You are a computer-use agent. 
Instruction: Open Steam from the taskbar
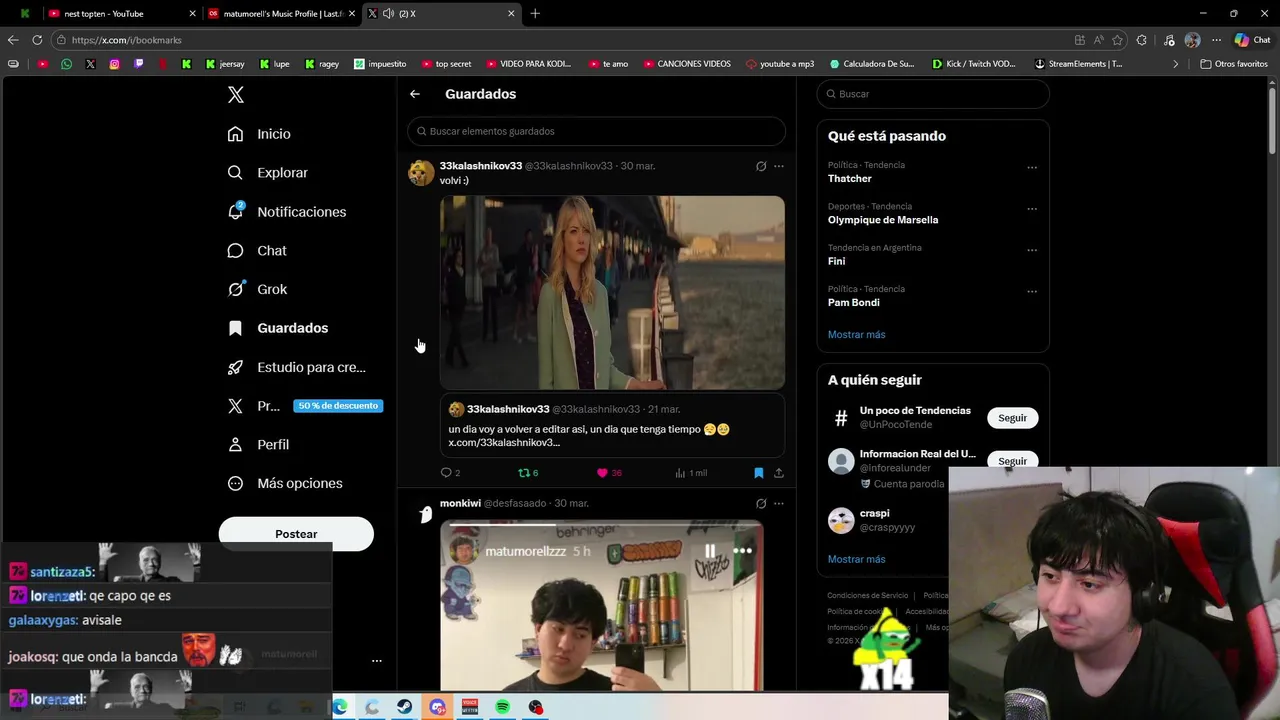(404, 707)
